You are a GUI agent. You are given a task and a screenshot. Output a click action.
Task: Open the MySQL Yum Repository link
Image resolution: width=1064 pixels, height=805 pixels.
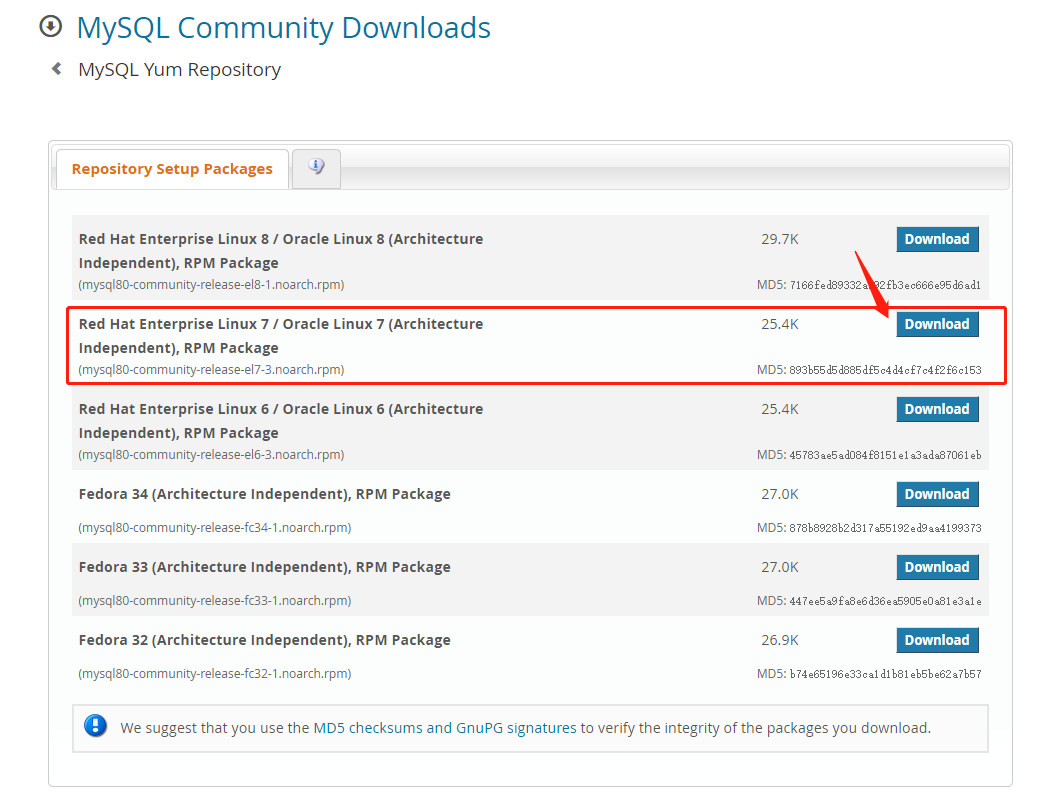179,69
